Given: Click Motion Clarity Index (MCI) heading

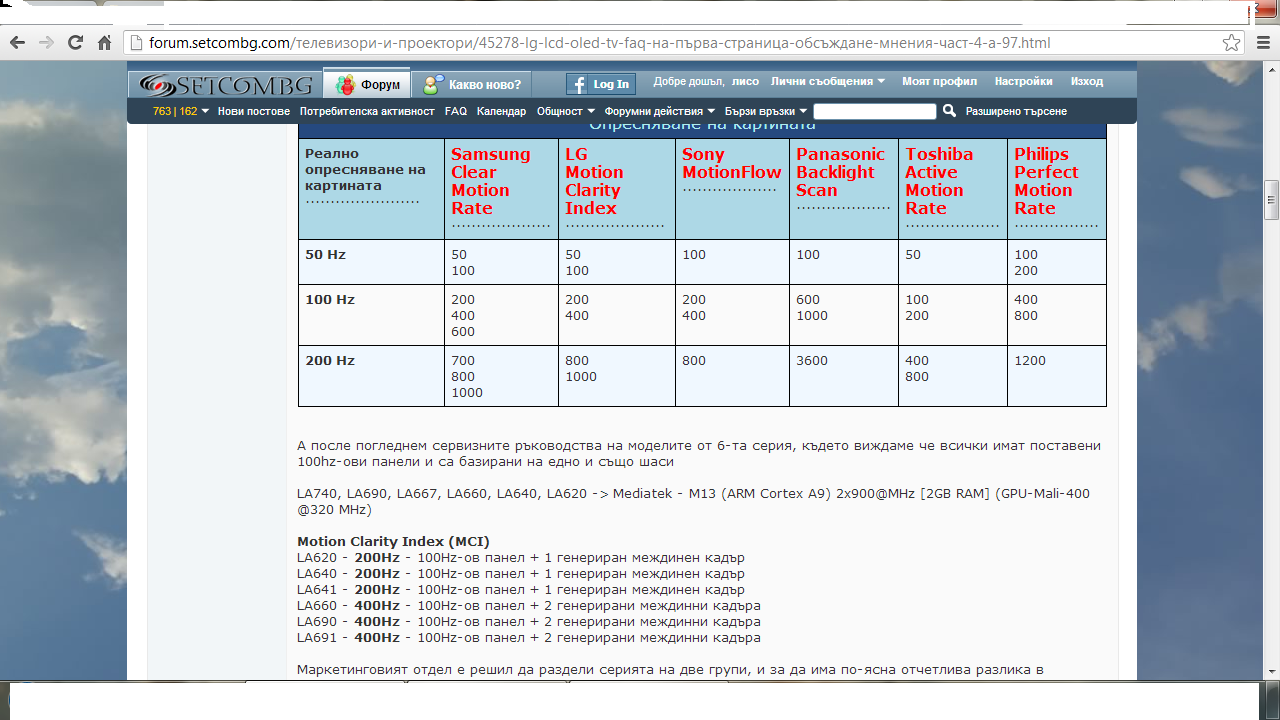Looking at the screenshot, I should click(x=393, y=542).
